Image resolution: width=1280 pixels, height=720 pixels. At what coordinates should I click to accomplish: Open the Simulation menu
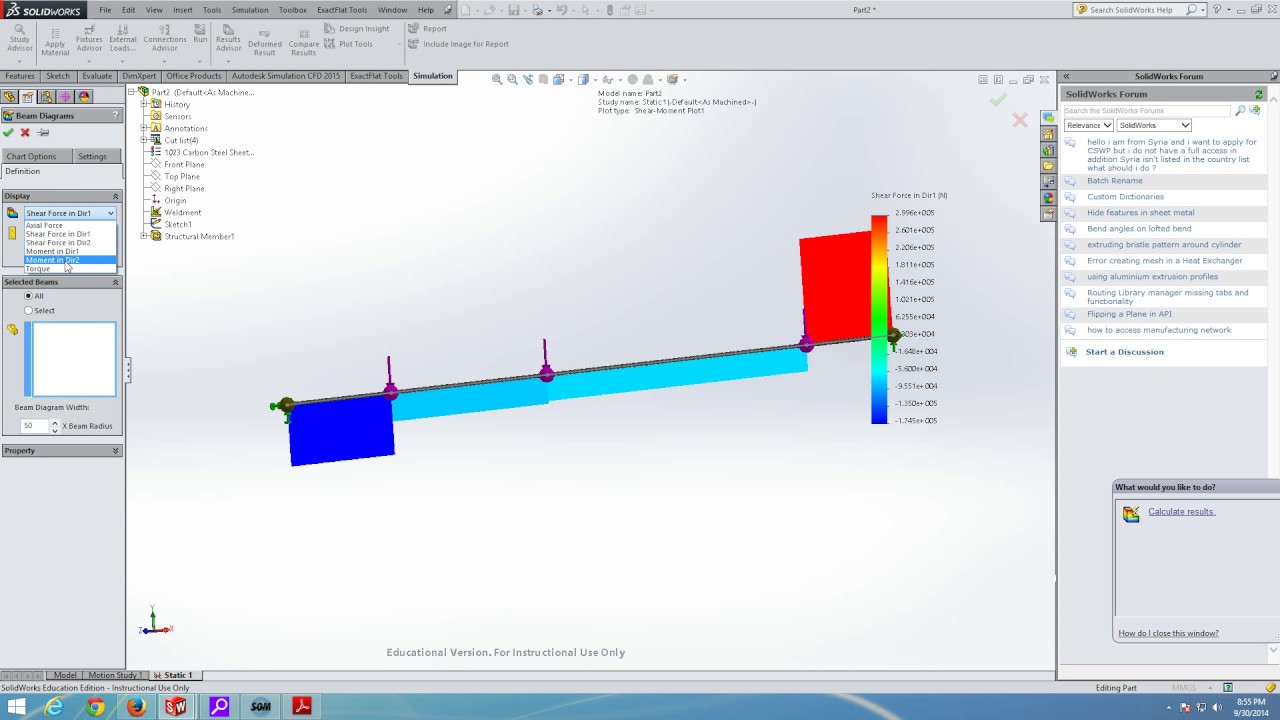pos(250,10)
